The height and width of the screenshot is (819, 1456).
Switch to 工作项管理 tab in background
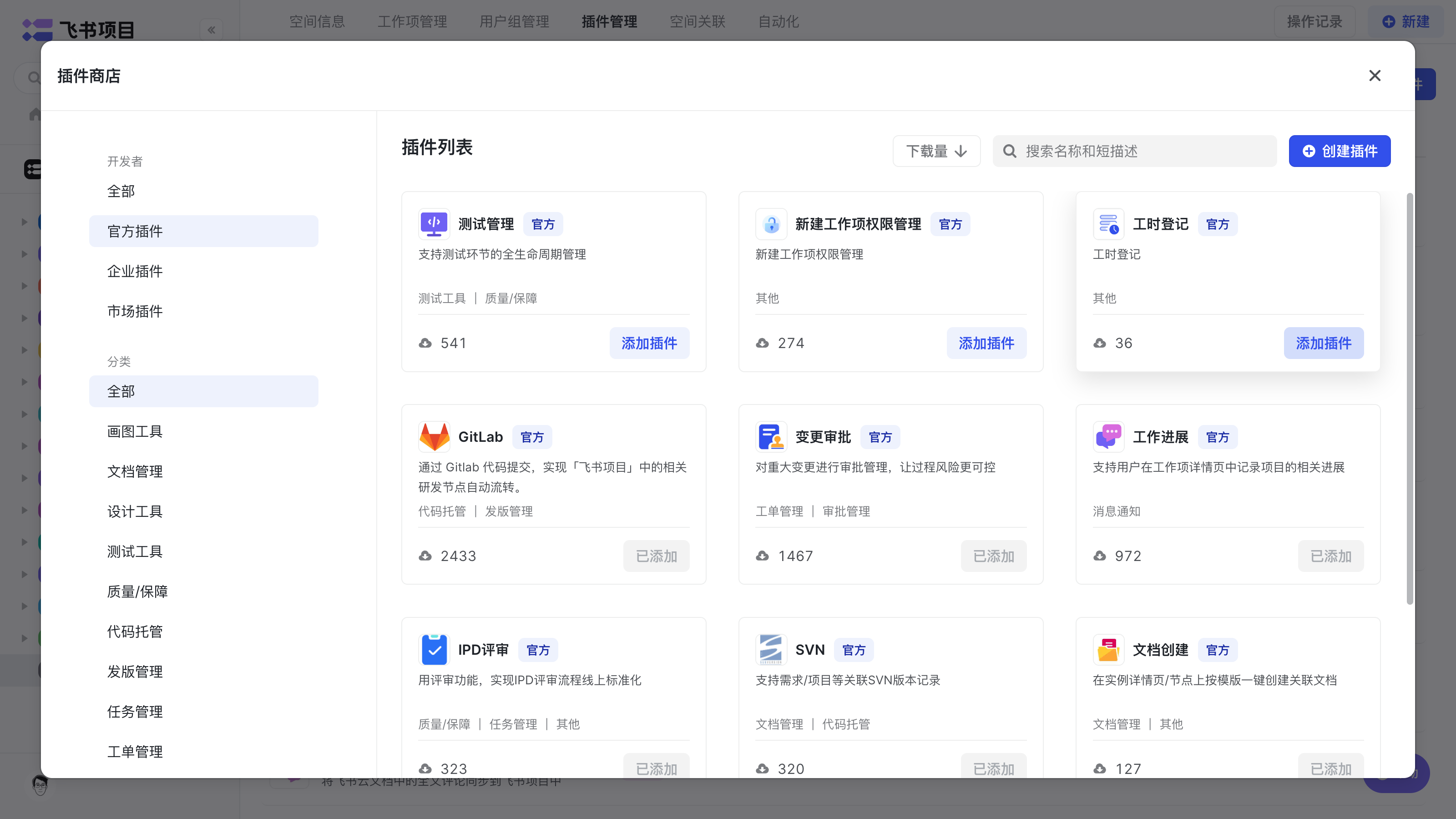tap(412, 21)
